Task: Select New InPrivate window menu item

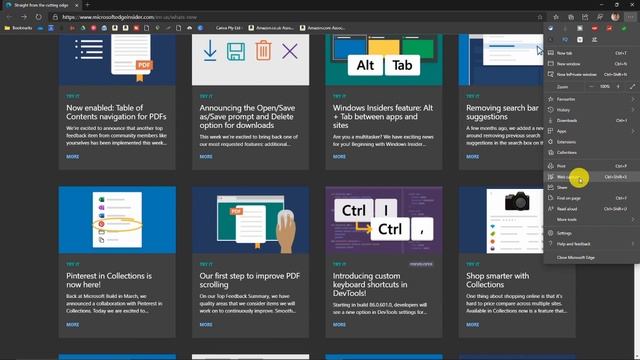Action: coord(590,74)
